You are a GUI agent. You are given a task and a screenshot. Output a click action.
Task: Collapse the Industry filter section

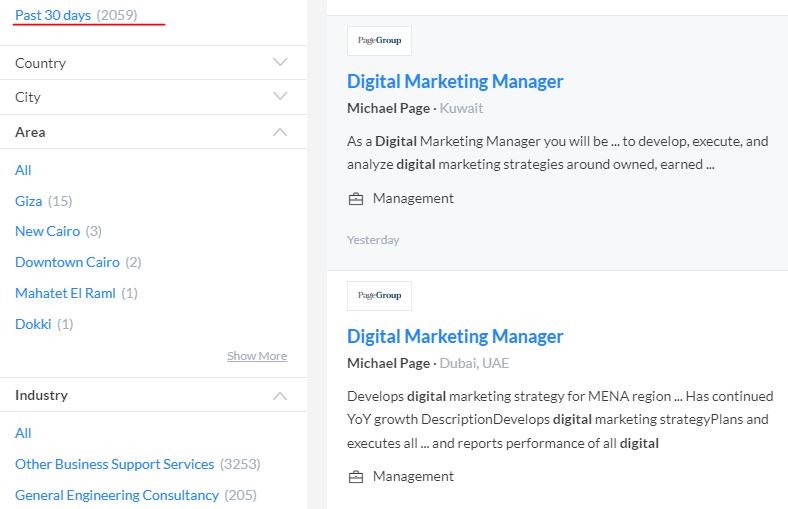pyautogui.click(x=280, y=396)
